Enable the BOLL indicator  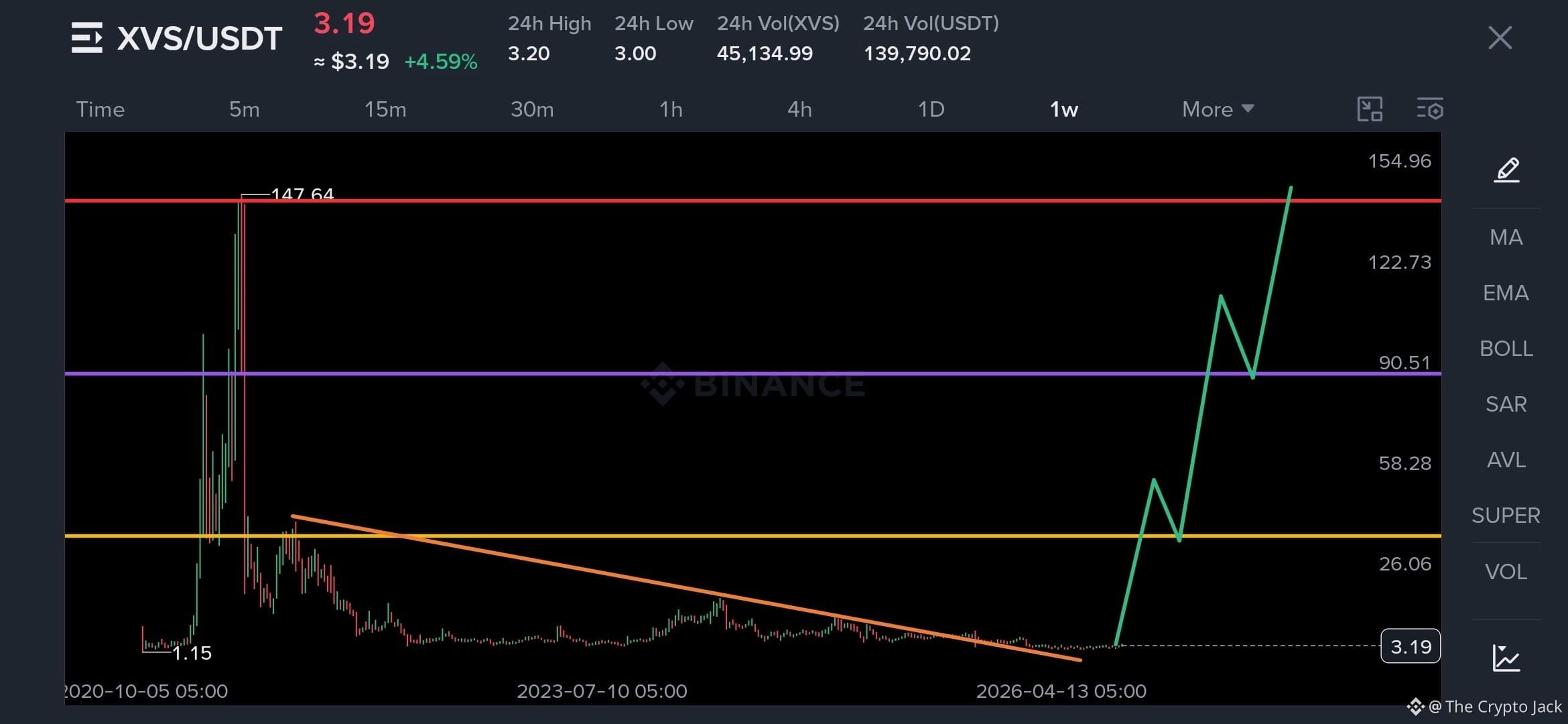(x=1506, y=349)
